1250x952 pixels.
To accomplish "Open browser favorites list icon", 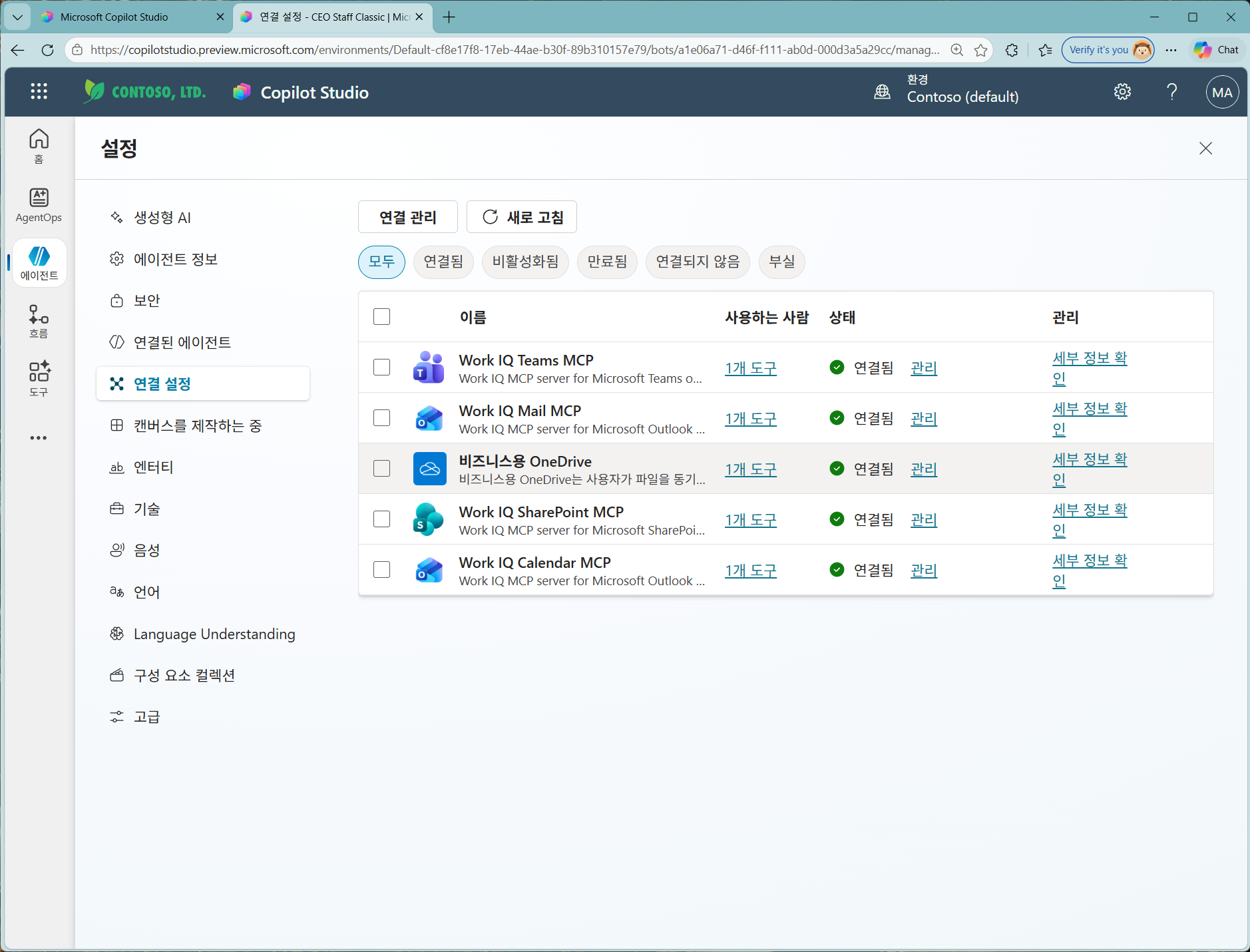I will coord(1045,50).
